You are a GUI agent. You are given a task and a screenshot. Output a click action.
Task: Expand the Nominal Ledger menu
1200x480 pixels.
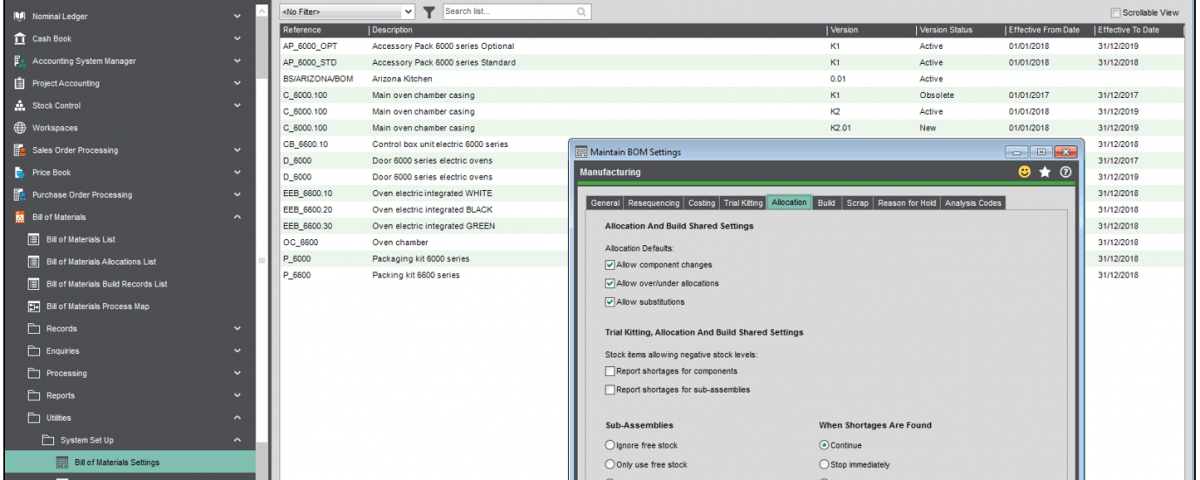[x=237, y=16]
